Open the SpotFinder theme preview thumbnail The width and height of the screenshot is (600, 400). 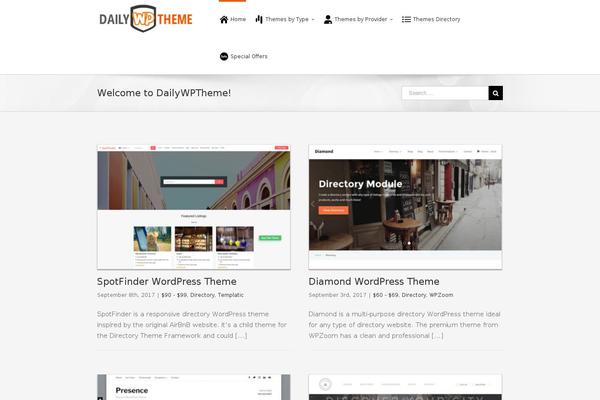[194, 207]
